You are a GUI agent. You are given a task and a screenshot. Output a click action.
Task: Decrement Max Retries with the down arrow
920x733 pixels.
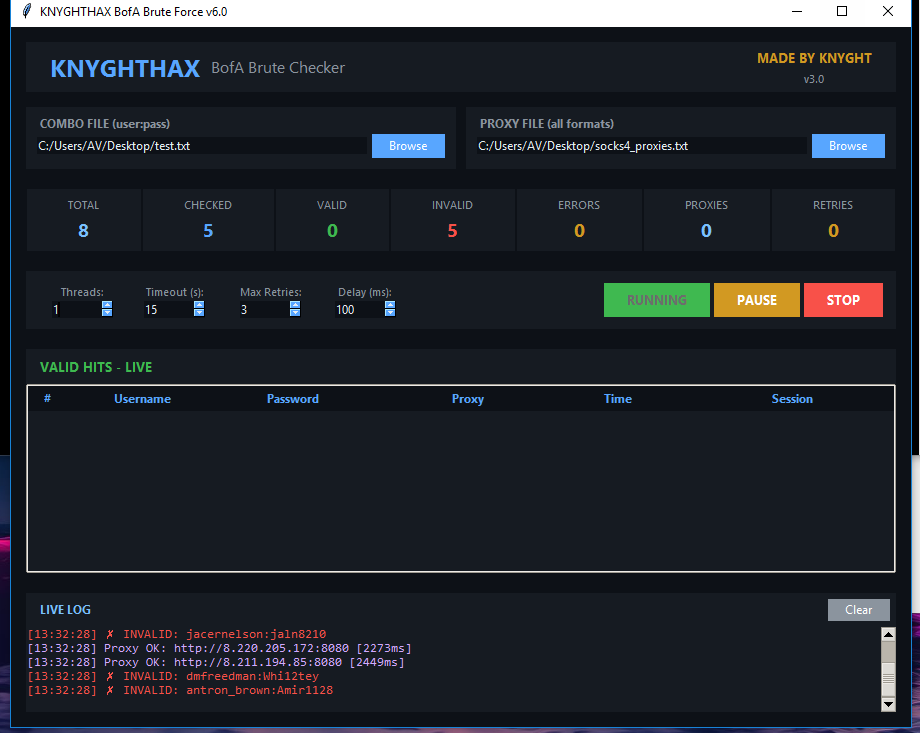(x=295, y=313)
